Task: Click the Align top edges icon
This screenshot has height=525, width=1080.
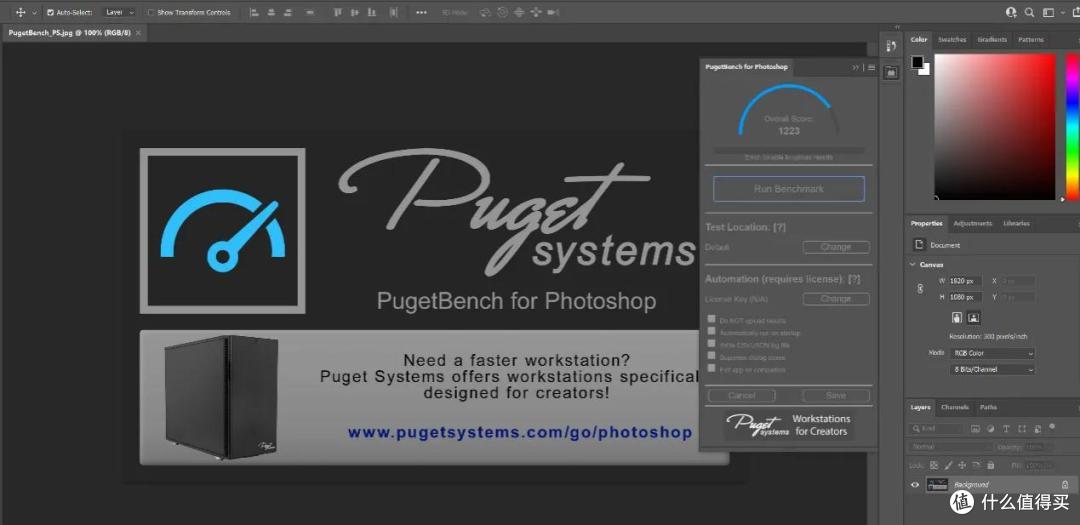Action: click(x=338, y=12)
